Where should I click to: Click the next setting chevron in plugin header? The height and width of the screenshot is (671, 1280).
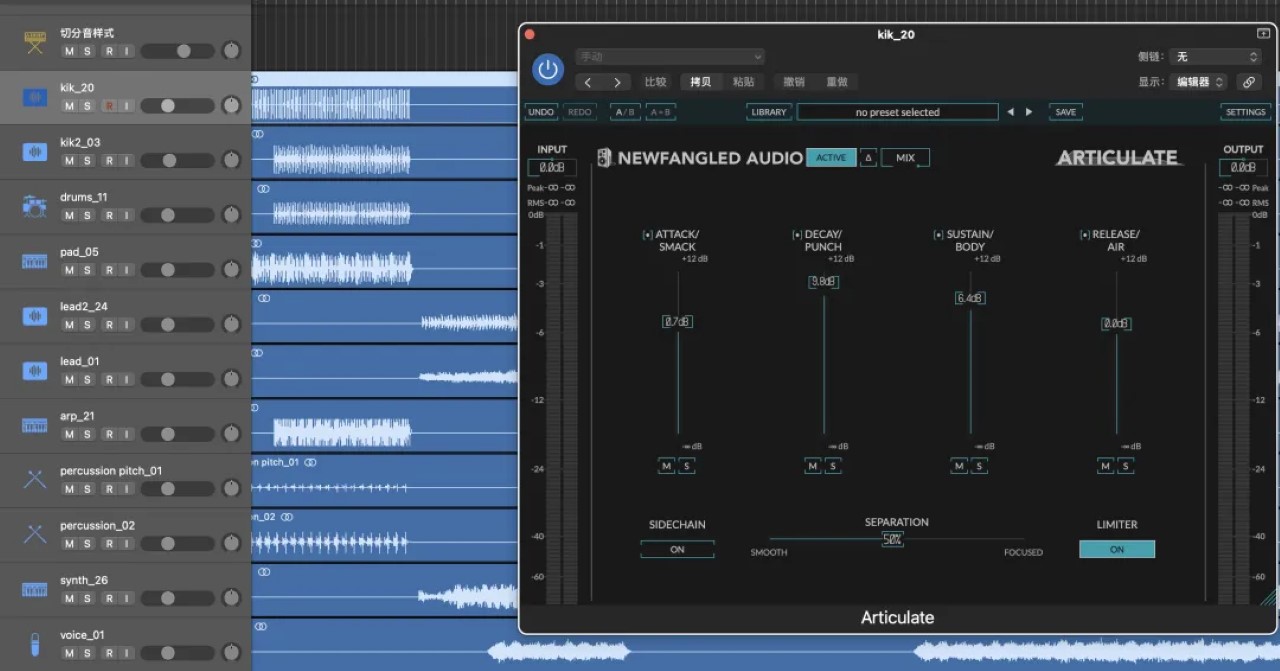click(x=617, y=82)
